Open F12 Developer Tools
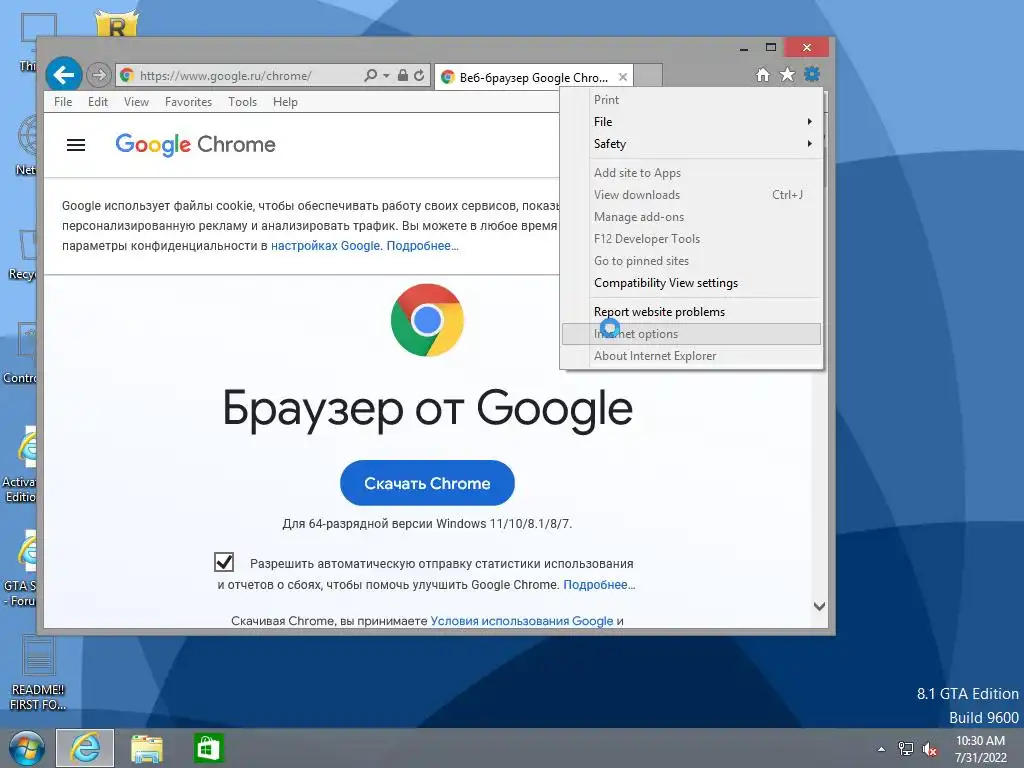 (x=692, y=239)
